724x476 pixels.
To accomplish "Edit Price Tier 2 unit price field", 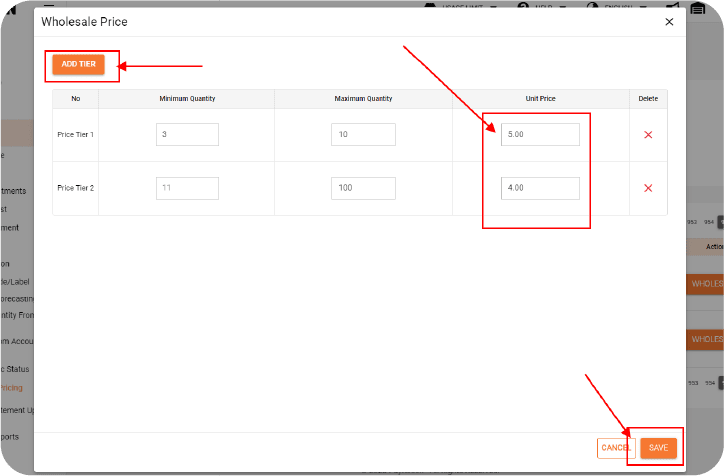I will [x=540, y=188].
